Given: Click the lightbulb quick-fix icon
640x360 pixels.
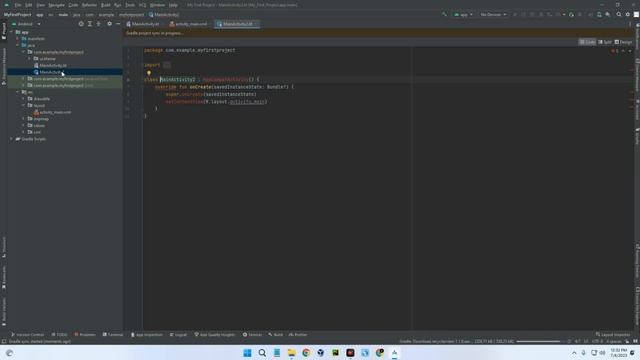Looking at the screenshot, I should tap(149, 73).
